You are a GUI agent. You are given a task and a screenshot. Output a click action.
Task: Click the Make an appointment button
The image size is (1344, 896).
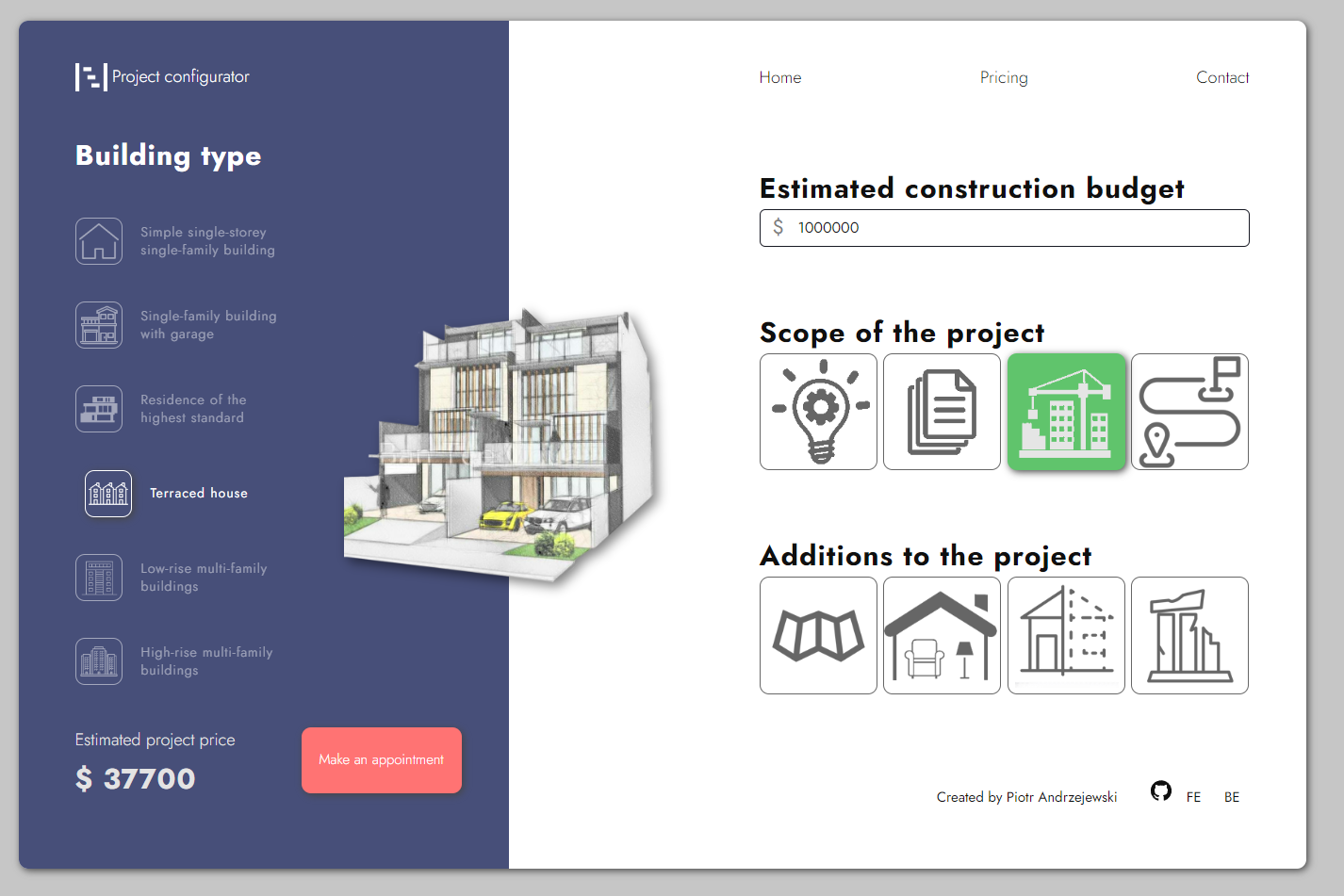[382, 760]
